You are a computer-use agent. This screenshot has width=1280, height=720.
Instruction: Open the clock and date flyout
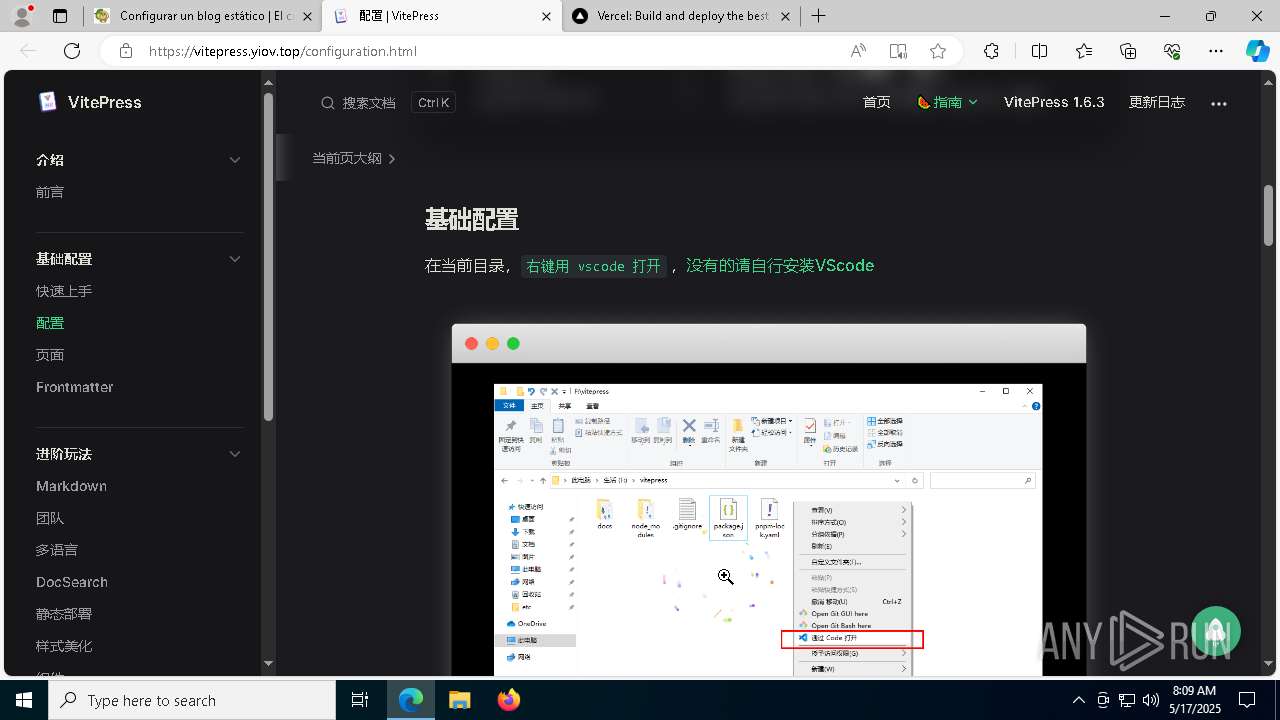tap(1194, 700)
